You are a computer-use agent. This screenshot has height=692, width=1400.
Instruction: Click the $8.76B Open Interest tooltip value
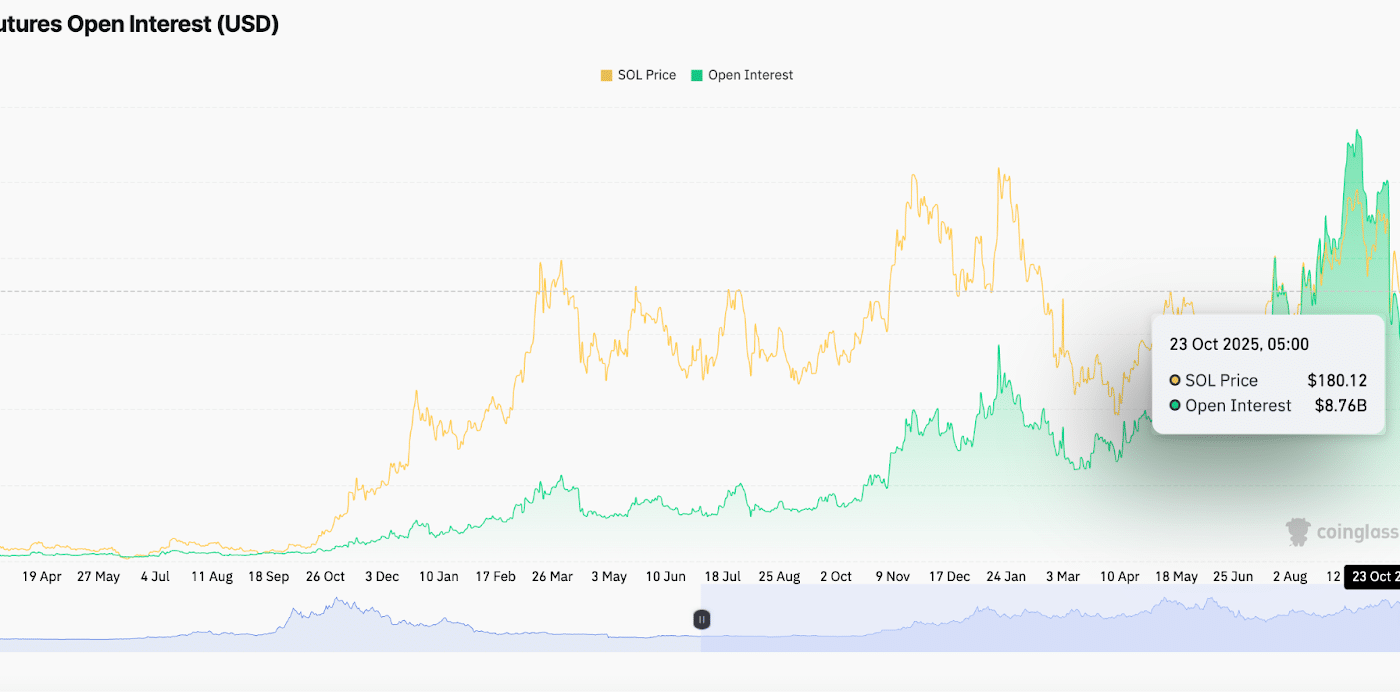[x=1340, y=406]
